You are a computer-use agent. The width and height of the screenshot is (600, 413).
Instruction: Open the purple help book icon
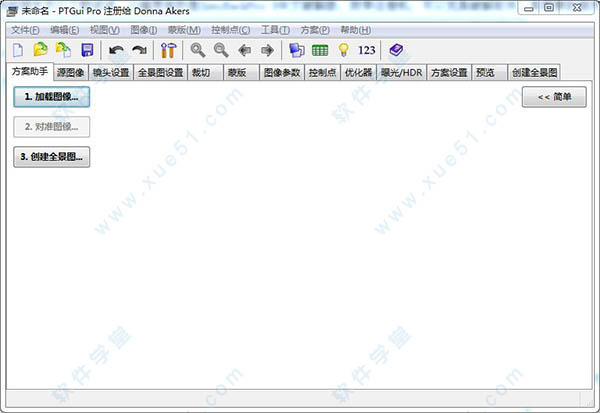(x=397, y=50)
